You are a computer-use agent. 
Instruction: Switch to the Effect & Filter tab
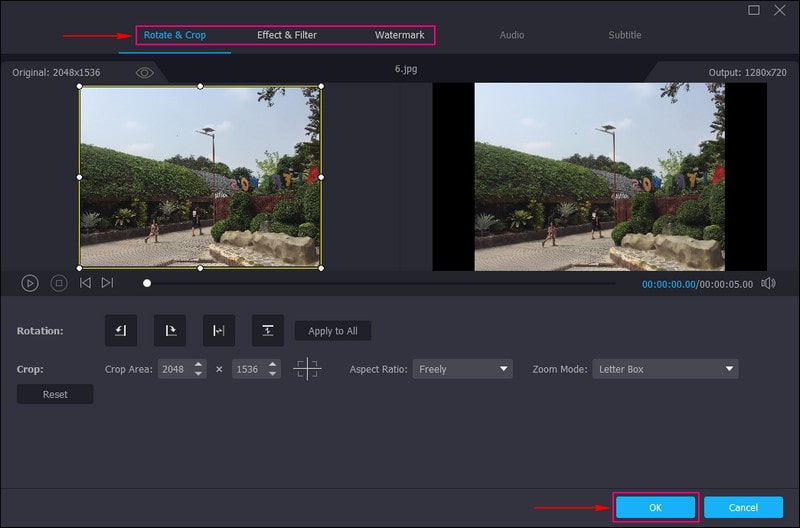point(287,35)
